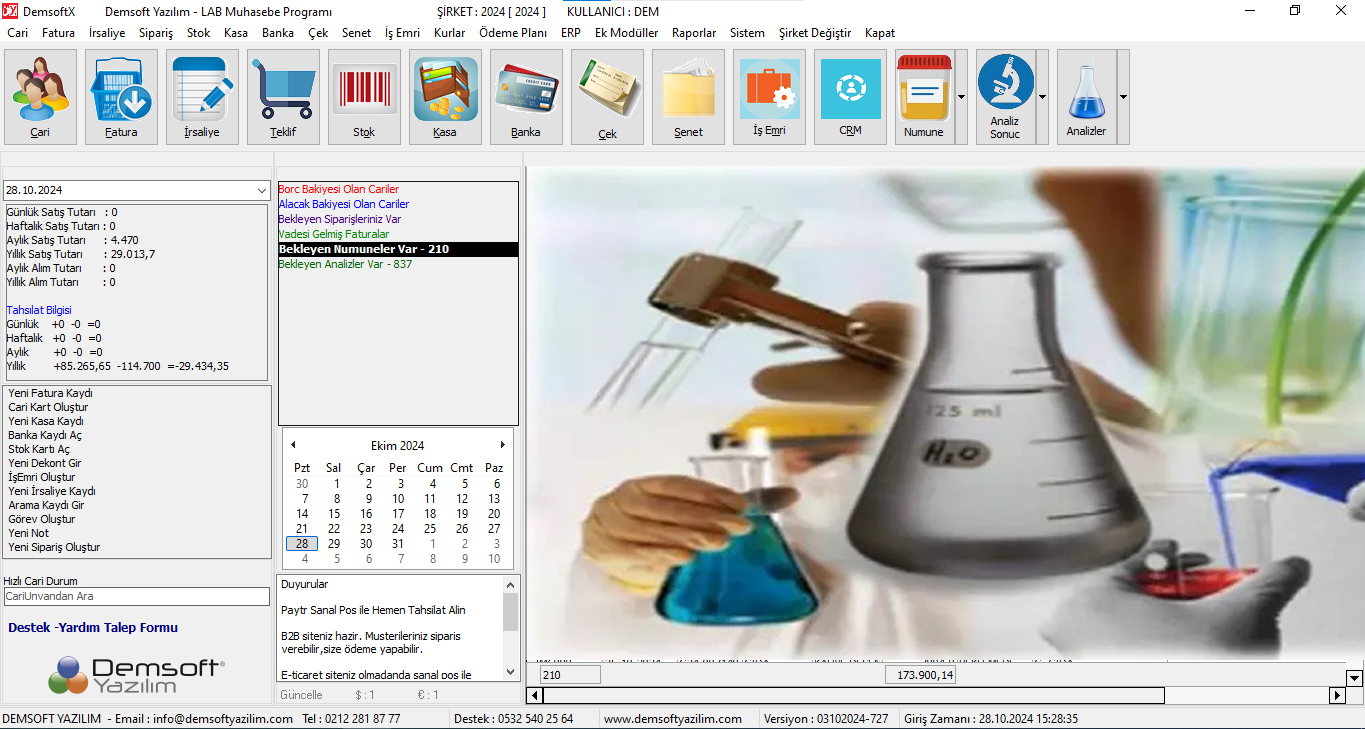The height and width of the screenshot is (729, 1365).
Task: Click the Güncelle currency update label
Action: click(x=302, y=694)
